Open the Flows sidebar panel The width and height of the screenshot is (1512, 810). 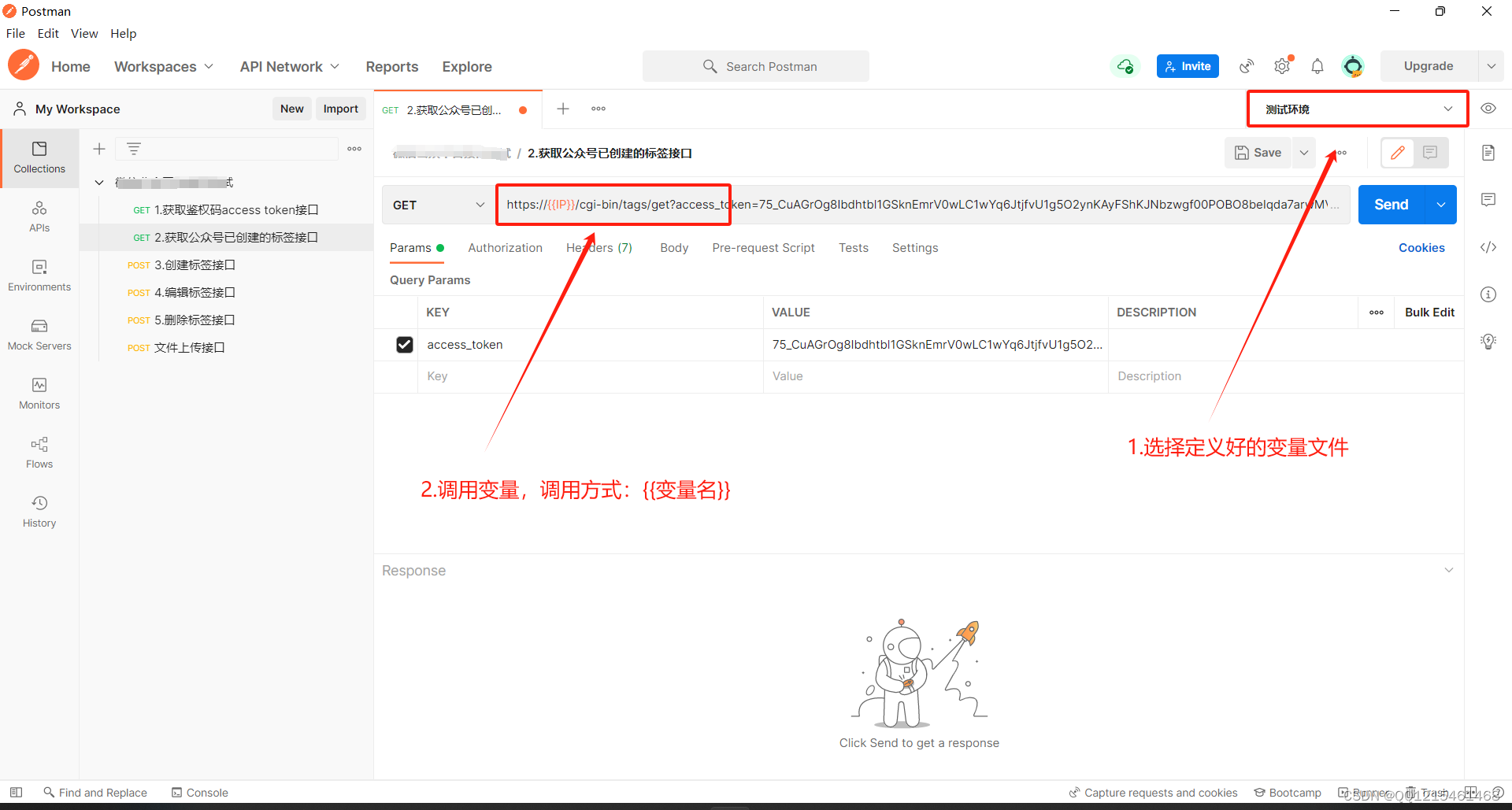[39, 453]
